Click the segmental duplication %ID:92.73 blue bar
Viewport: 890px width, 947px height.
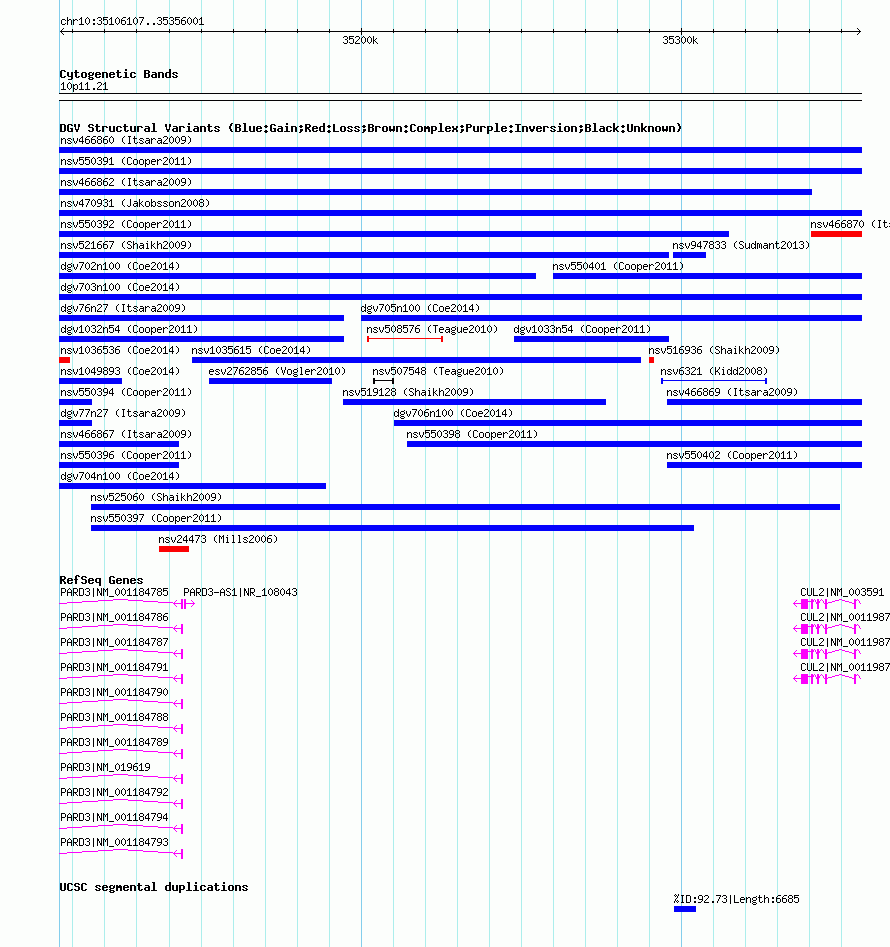click(x=685, y=909)
